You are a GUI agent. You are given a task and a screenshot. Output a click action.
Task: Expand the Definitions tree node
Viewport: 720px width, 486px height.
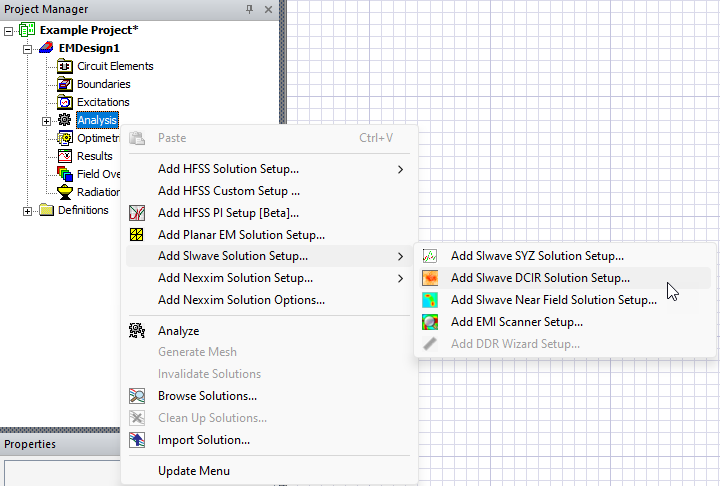(x=28, y=211)
